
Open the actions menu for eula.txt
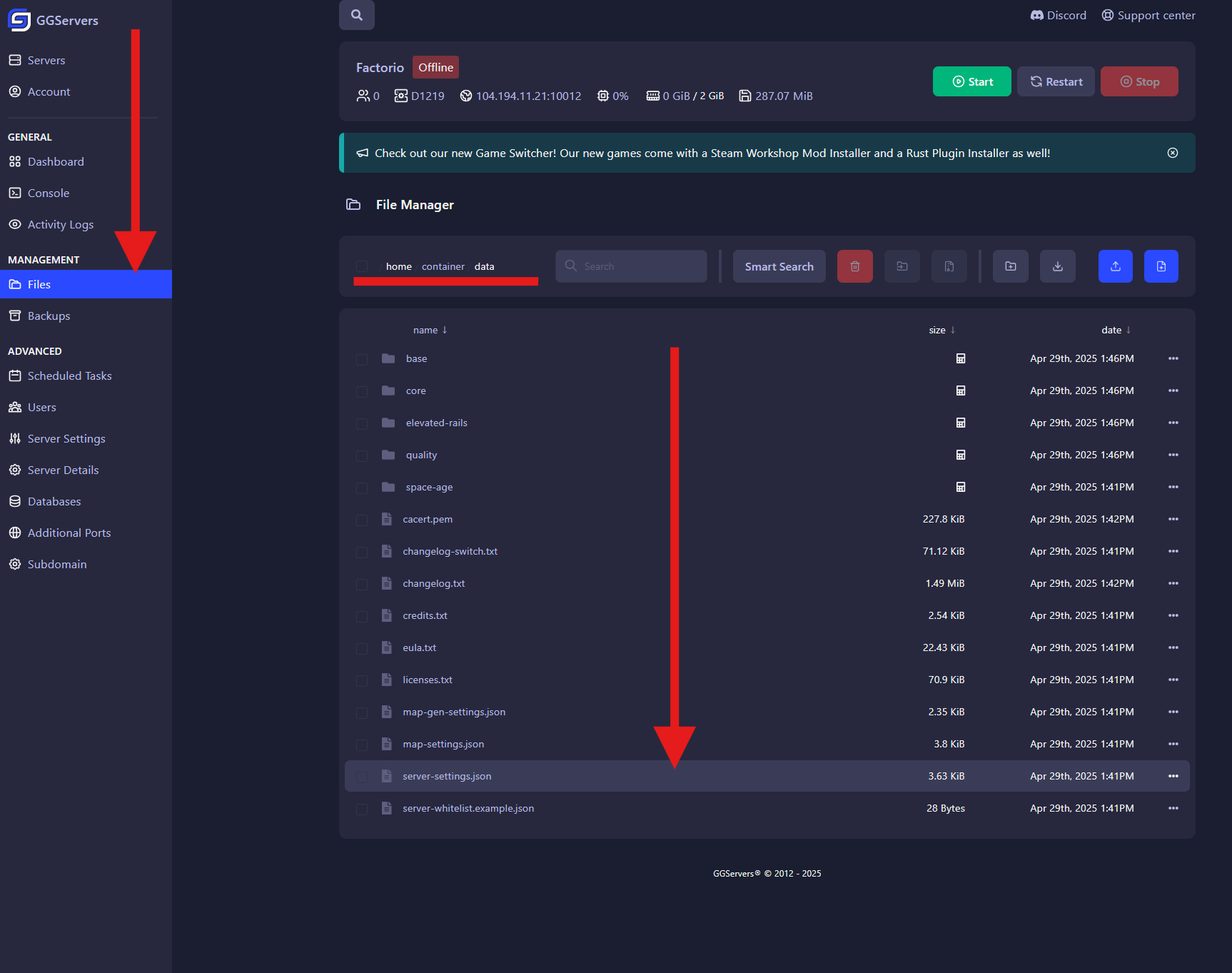pyautogui.click(x=1173, y=647)
